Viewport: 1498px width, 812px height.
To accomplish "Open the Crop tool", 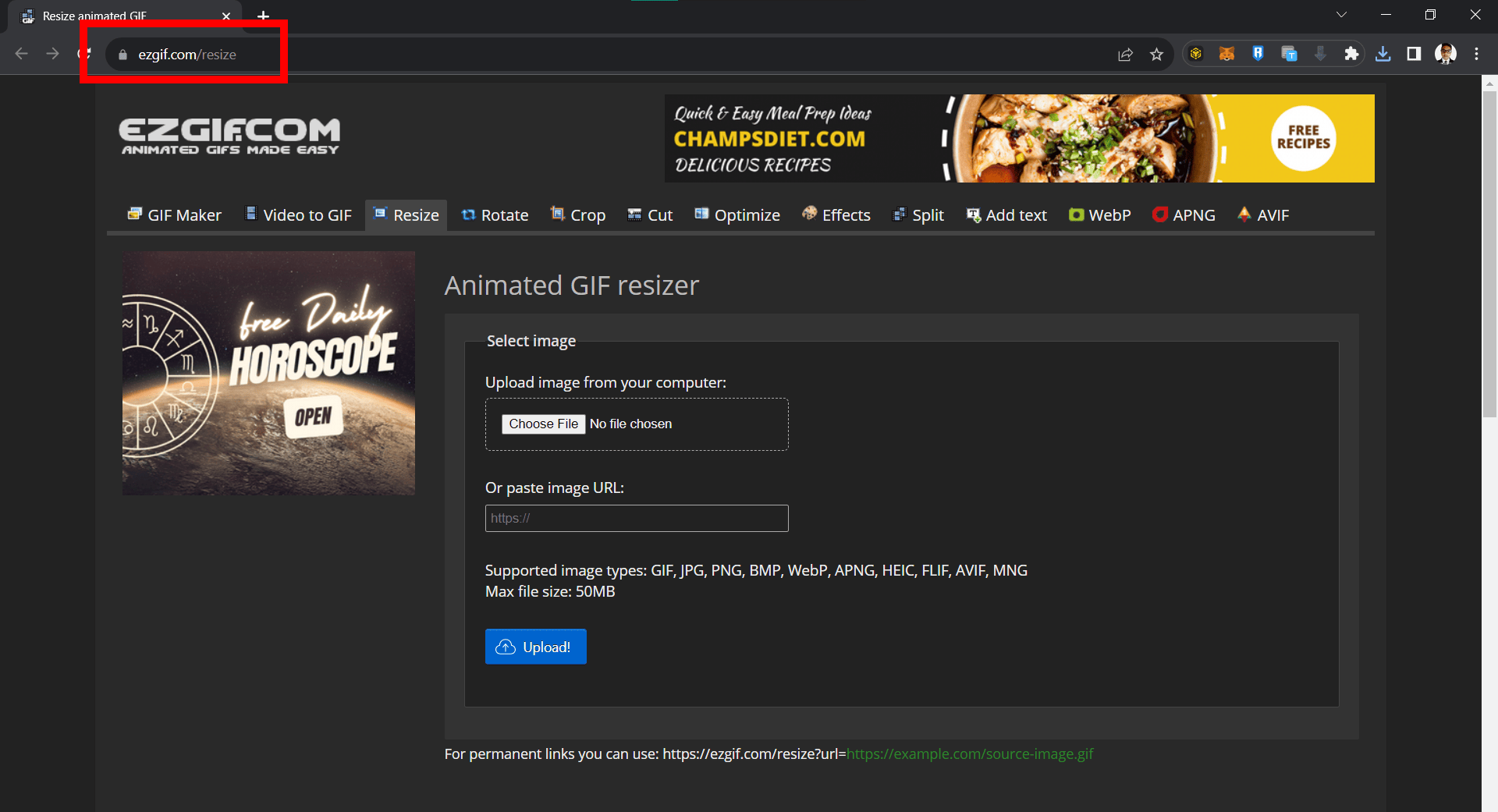I will [577, 215].
